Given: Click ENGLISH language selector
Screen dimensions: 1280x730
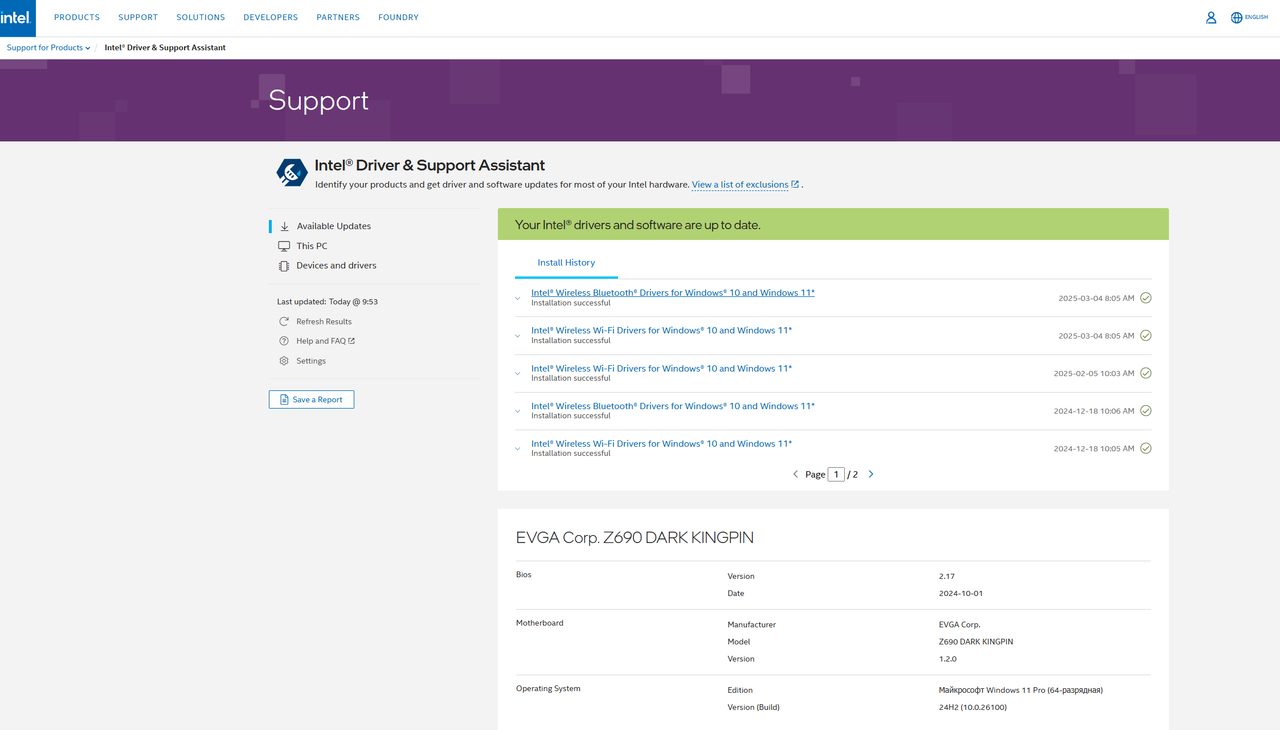Looking at the screenshot, I should tap(1256, 17).
